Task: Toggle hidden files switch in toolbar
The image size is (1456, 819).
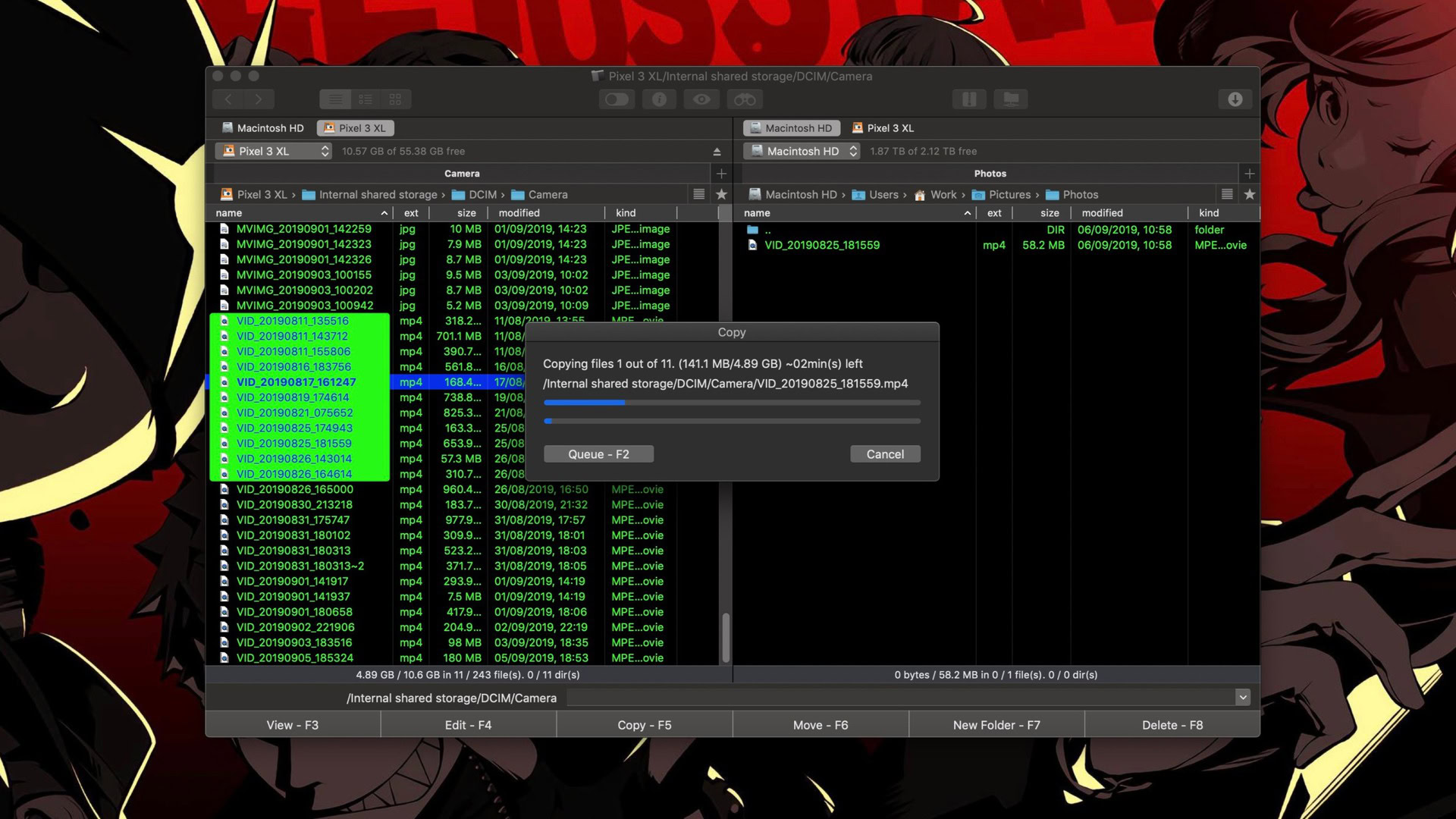Action: click(617, 99)
